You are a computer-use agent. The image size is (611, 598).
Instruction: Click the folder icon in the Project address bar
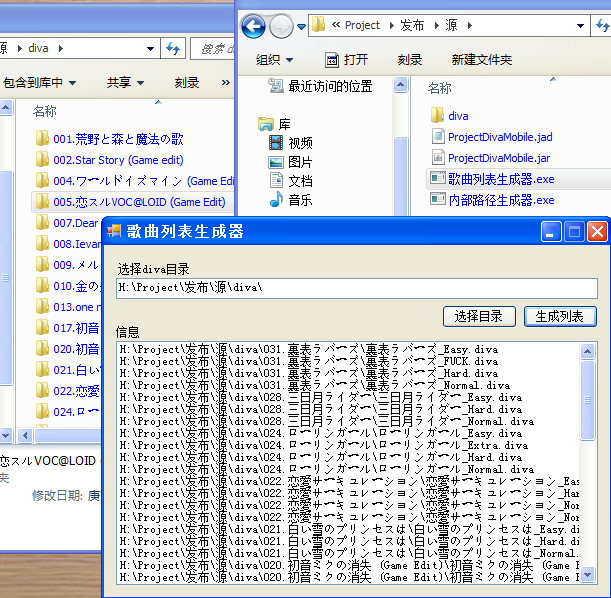[319, 25]
